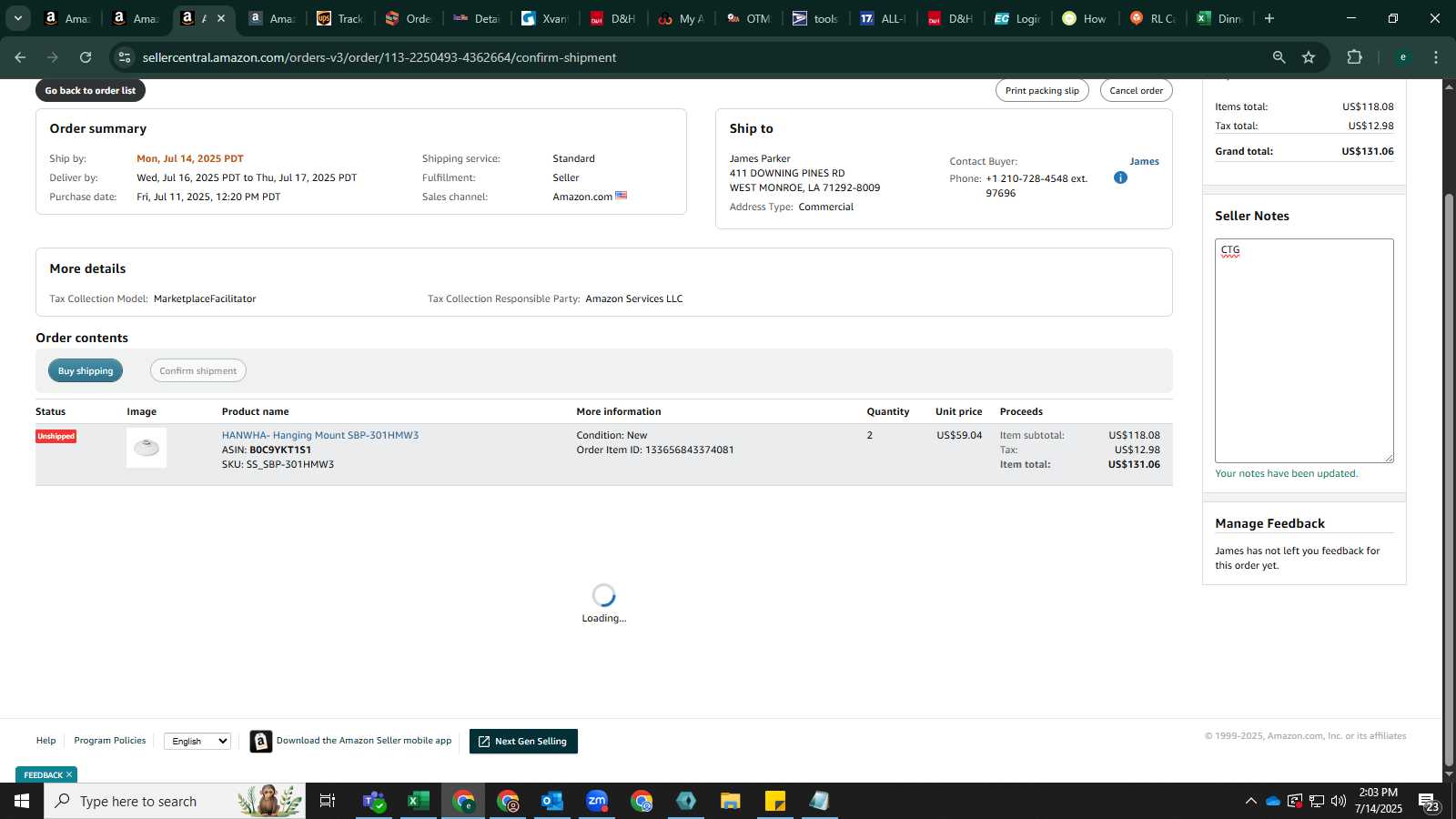Open the Extensions puzzle icon

point(1354,57)
